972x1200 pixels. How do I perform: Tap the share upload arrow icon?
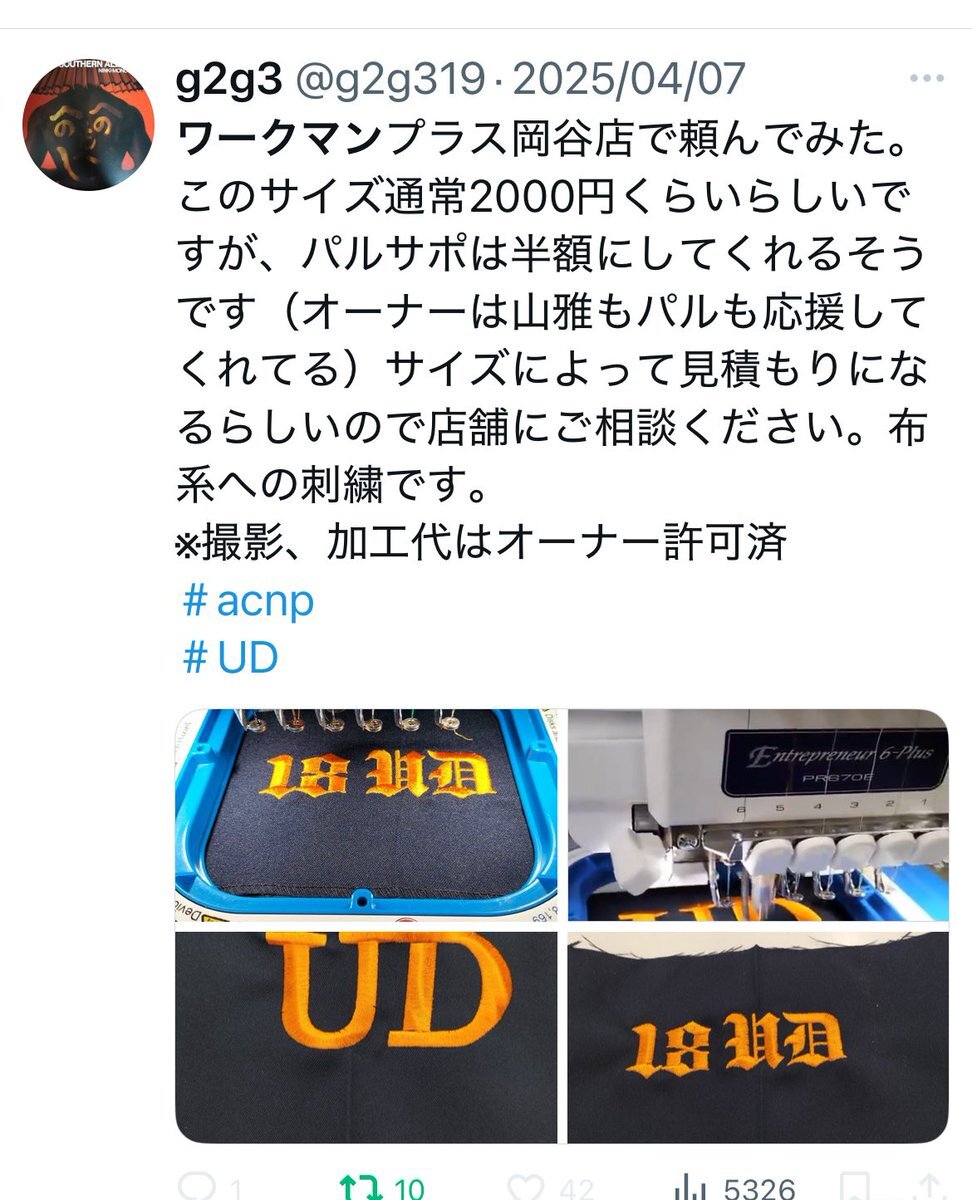click(928, 1187)
